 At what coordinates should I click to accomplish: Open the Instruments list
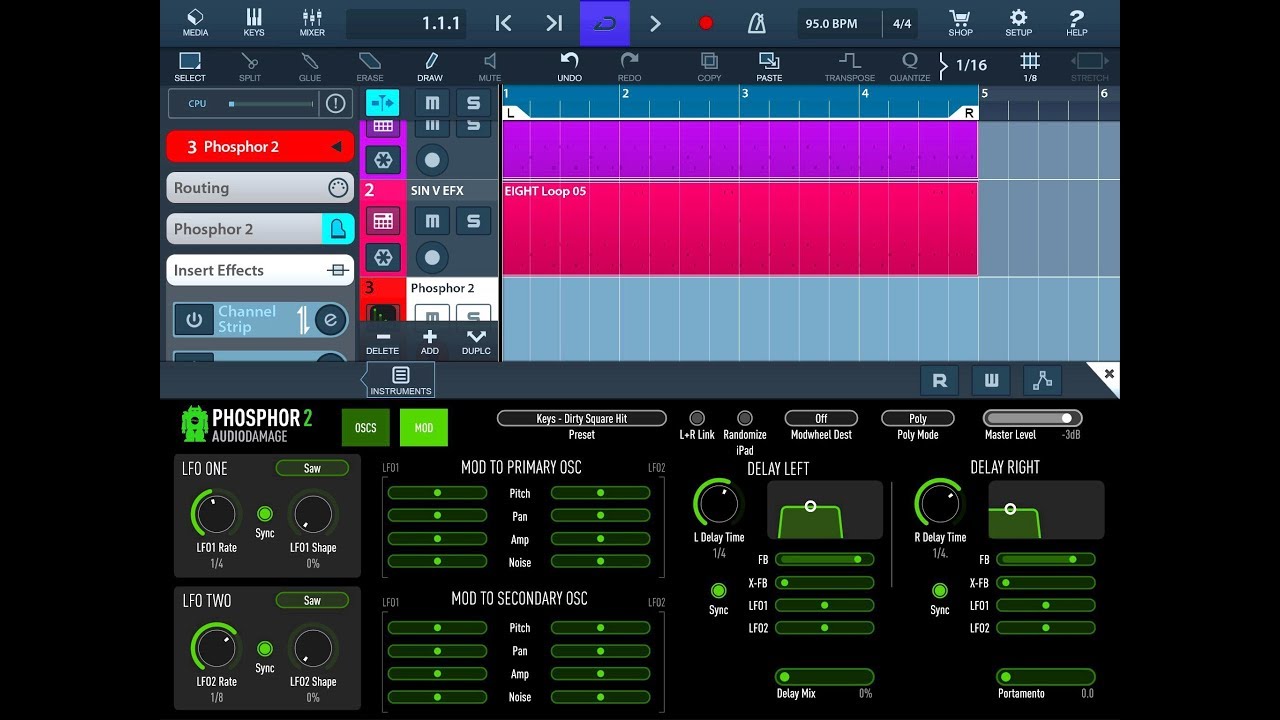click(400, 380)
